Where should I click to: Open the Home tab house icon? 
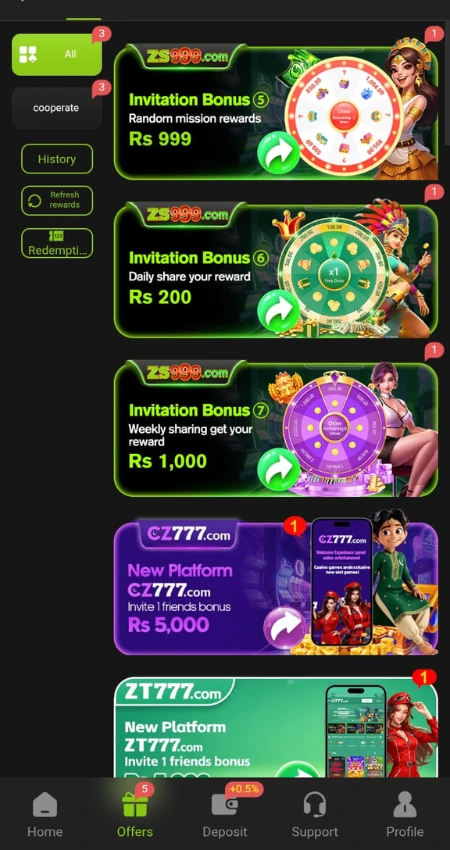click(44, 805)
